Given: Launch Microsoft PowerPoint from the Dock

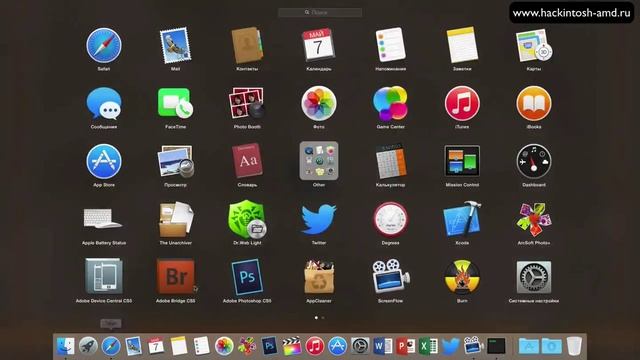Looking at the screenshot, I should tap(406, 347).
